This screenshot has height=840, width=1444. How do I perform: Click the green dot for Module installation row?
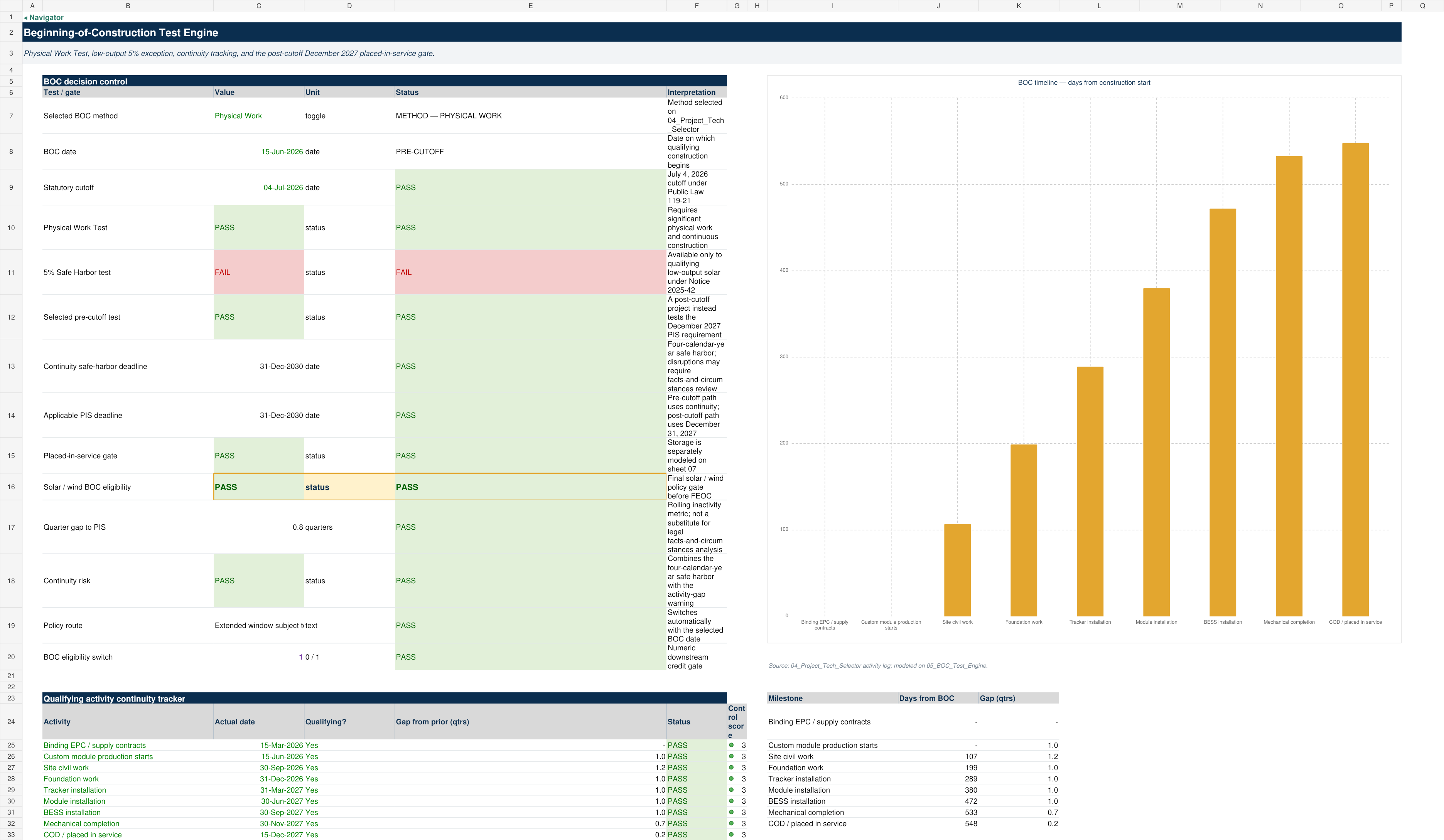pyautogui.click(x=731, y=801)
